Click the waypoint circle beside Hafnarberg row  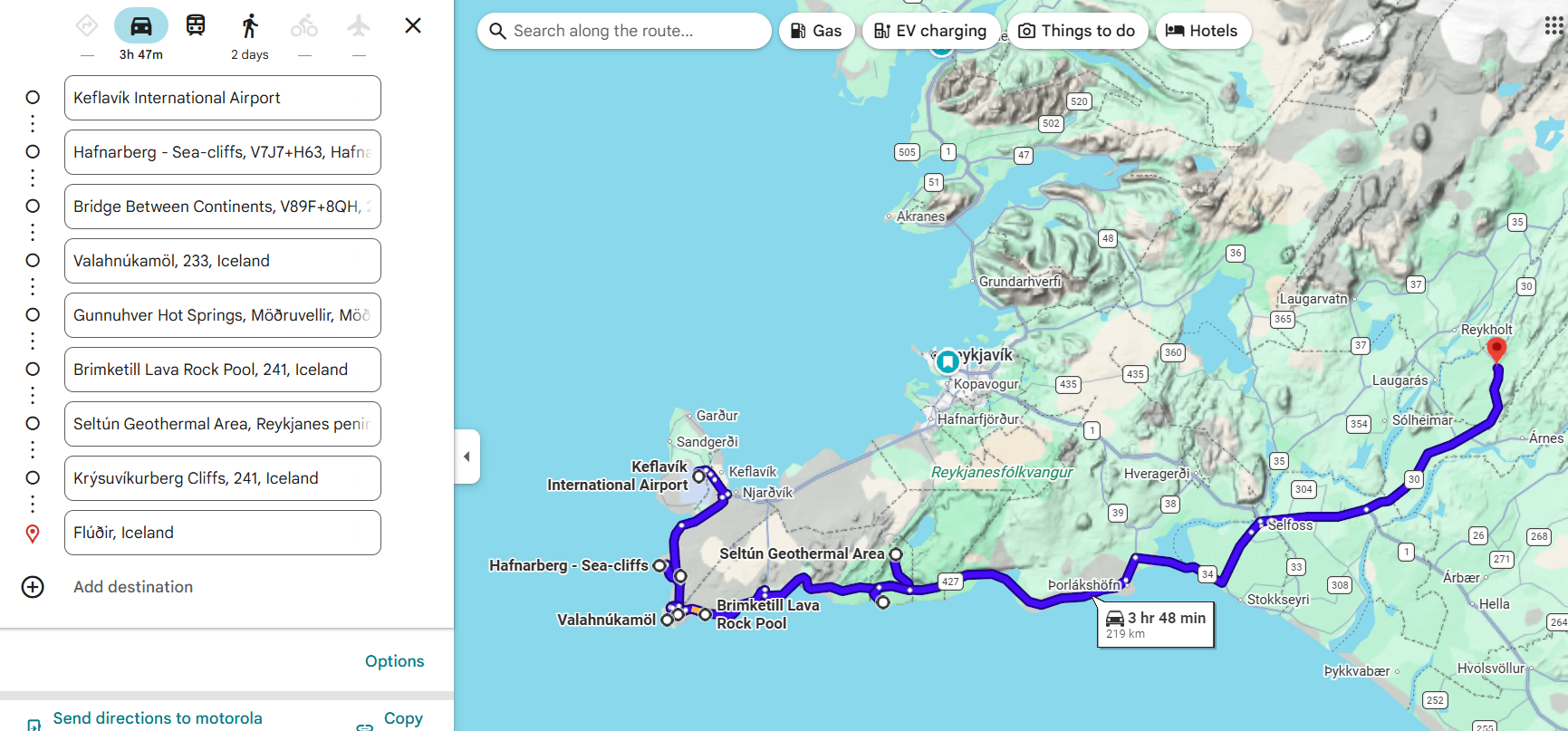(33, 151)
